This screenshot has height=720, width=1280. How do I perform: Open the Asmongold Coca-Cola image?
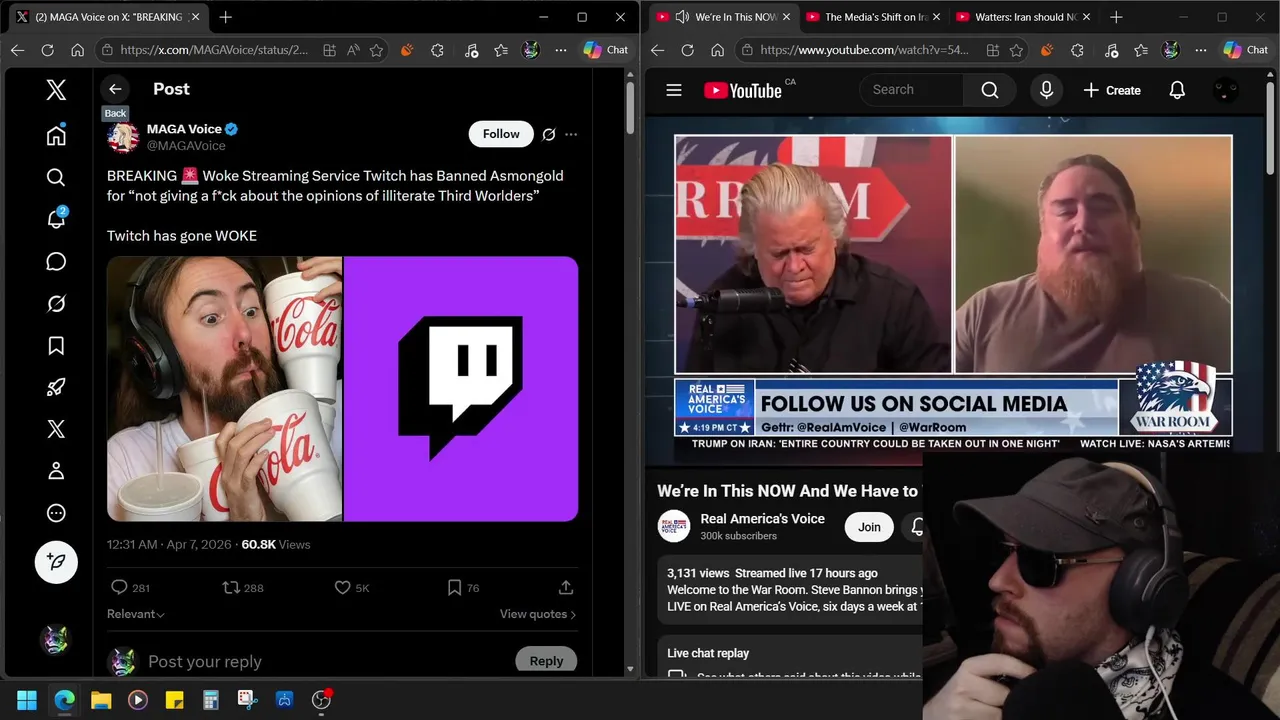[x=224, y=389]
